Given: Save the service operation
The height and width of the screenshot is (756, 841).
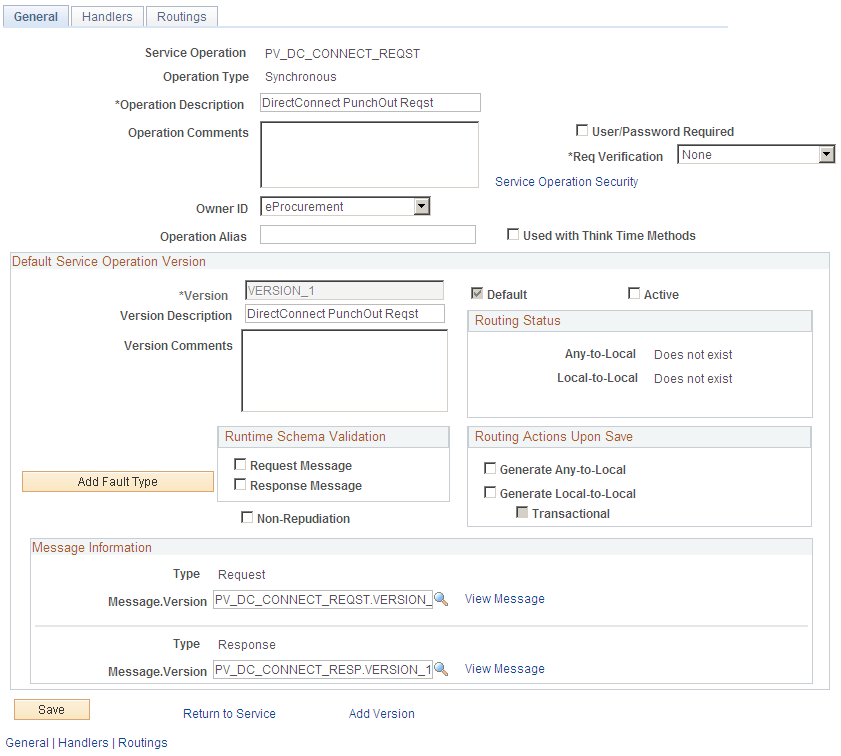Looking at the screenshot, I should (x=51, y=710).
